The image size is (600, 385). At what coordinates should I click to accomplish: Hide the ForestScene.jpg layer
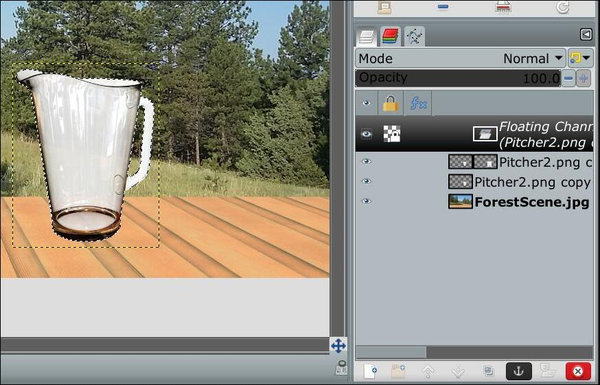(366, 201)
